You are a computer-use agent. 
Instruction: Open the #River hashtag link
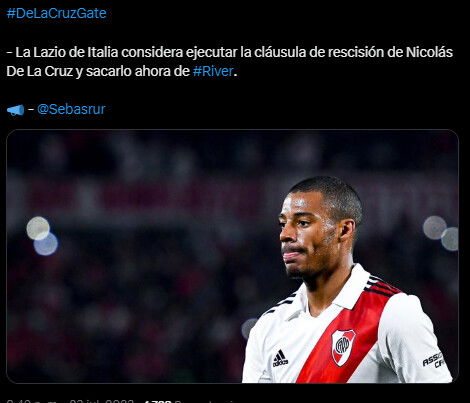pos(213,71)
